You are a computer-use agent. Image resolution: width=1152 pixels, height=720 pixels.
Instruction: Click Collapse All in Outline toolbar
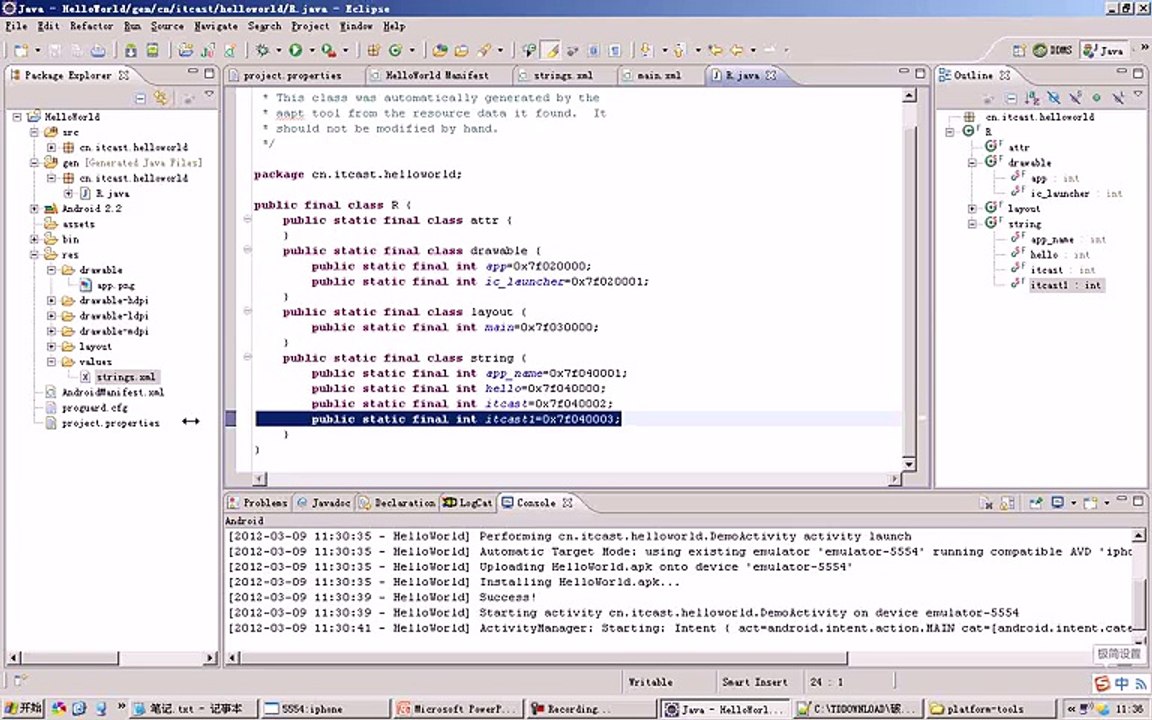pyautogui.click(x=1011, y=97)
